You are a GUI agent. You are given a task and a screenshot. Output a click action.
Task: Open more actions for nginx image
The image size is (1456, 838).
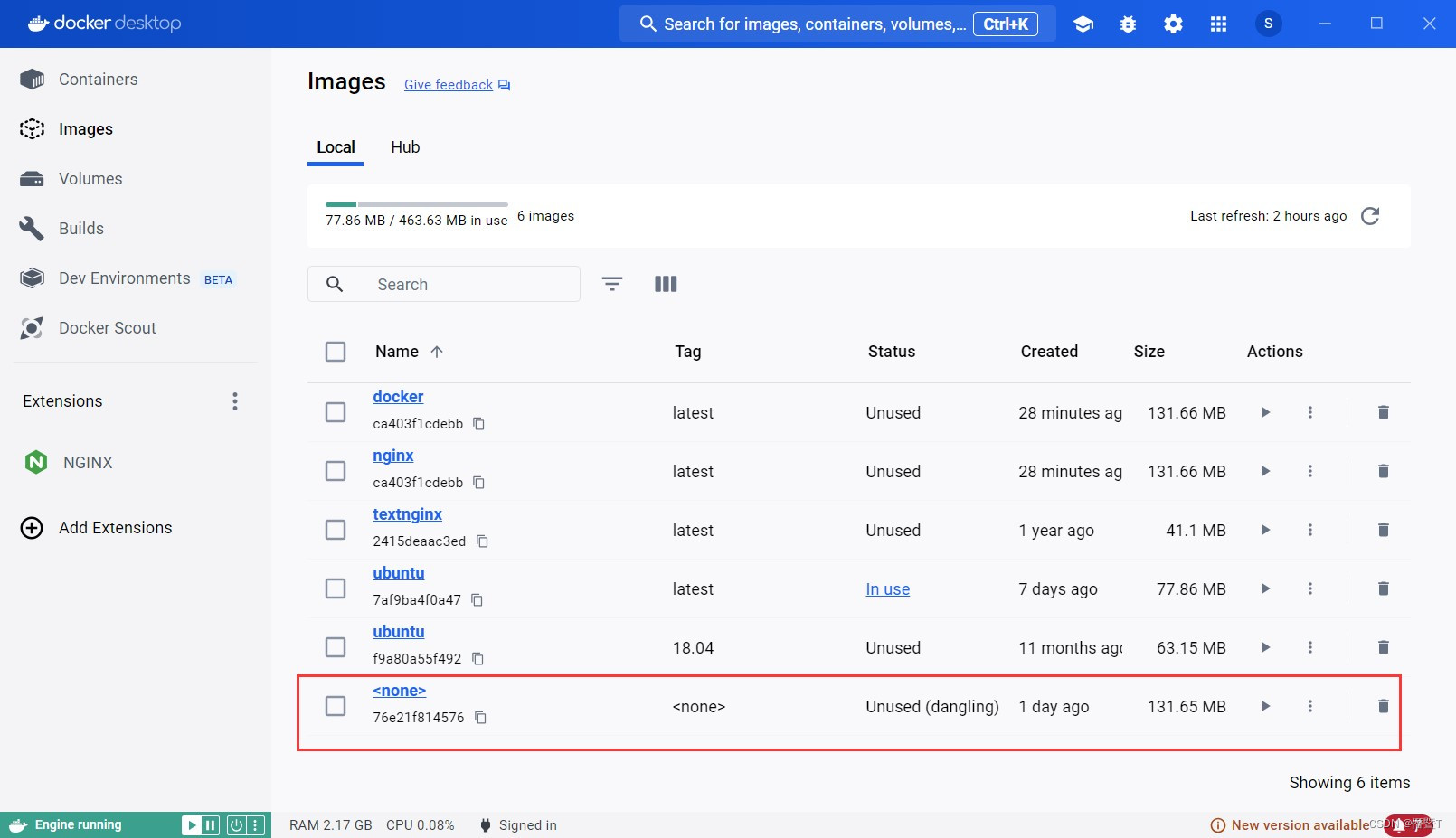1309,471
